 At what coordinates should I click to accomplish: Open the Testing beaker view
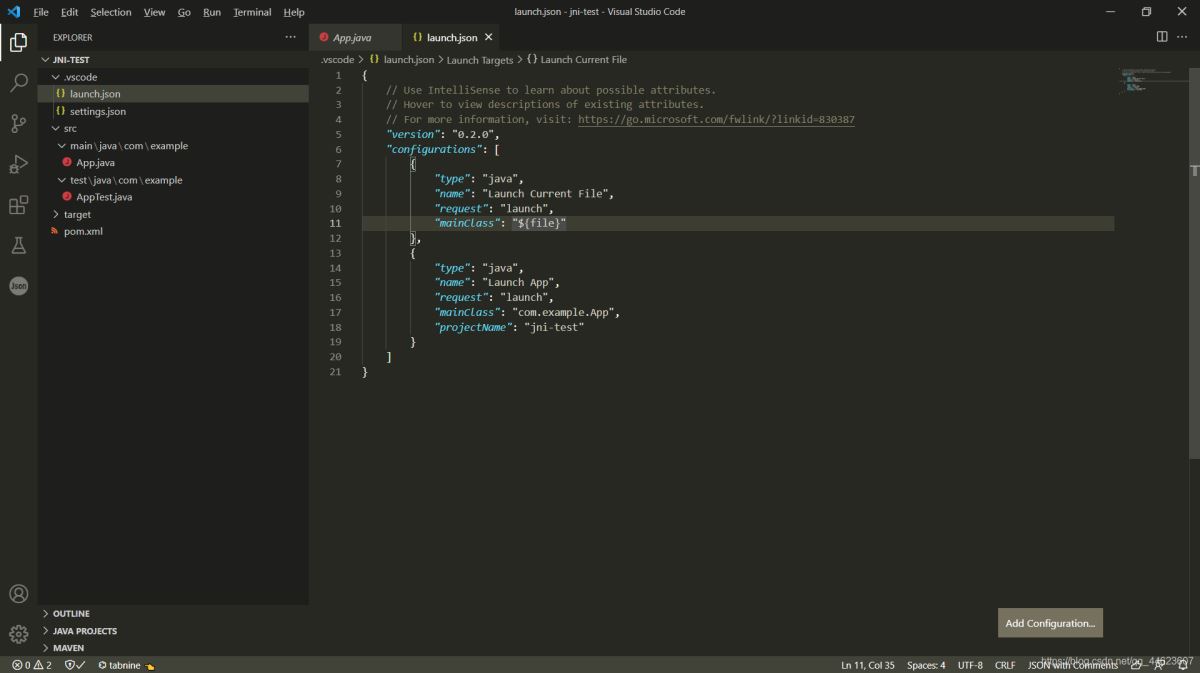18,245
